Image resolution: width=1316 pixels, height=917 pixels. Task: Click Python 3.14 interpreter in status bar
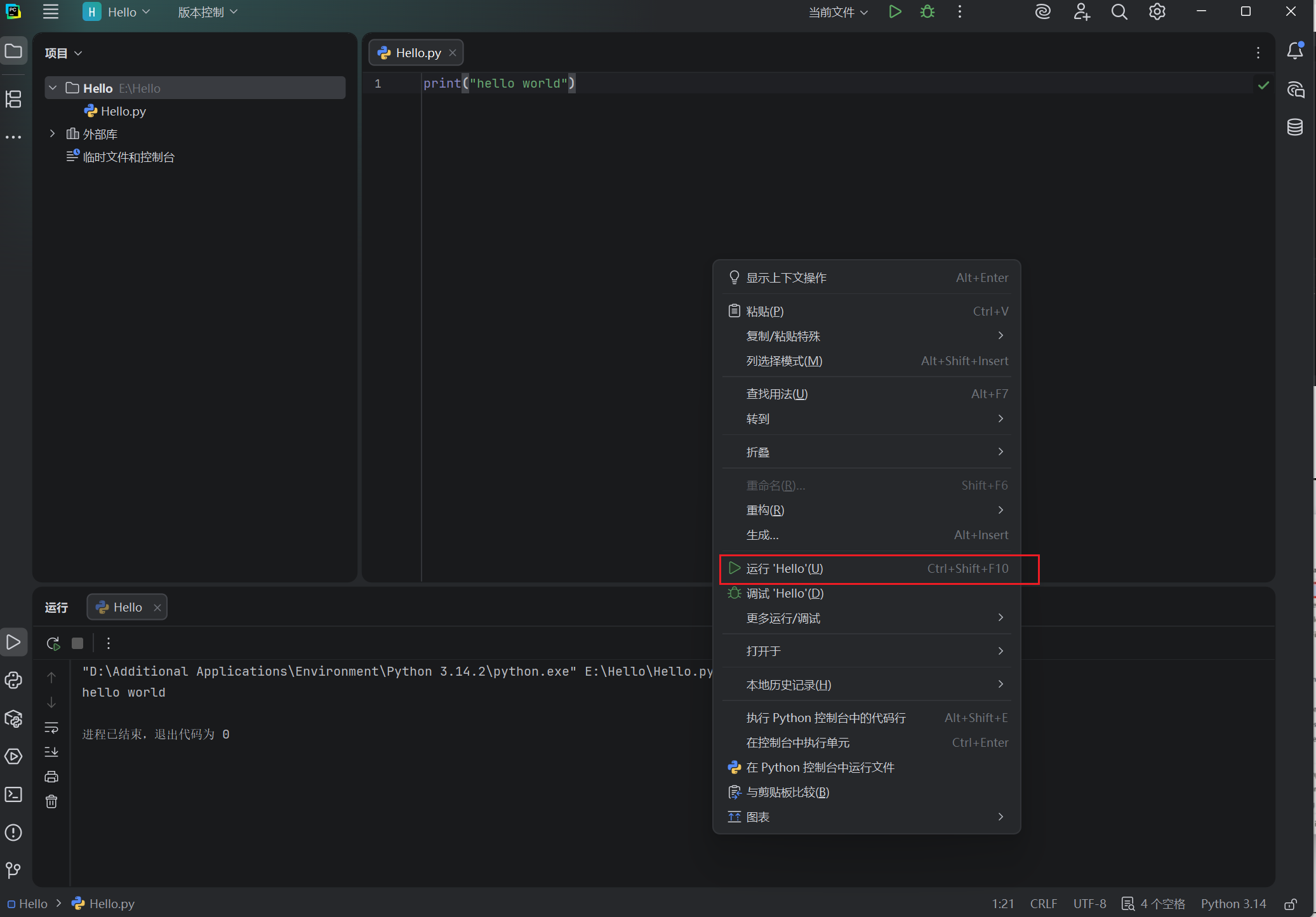1233,904
